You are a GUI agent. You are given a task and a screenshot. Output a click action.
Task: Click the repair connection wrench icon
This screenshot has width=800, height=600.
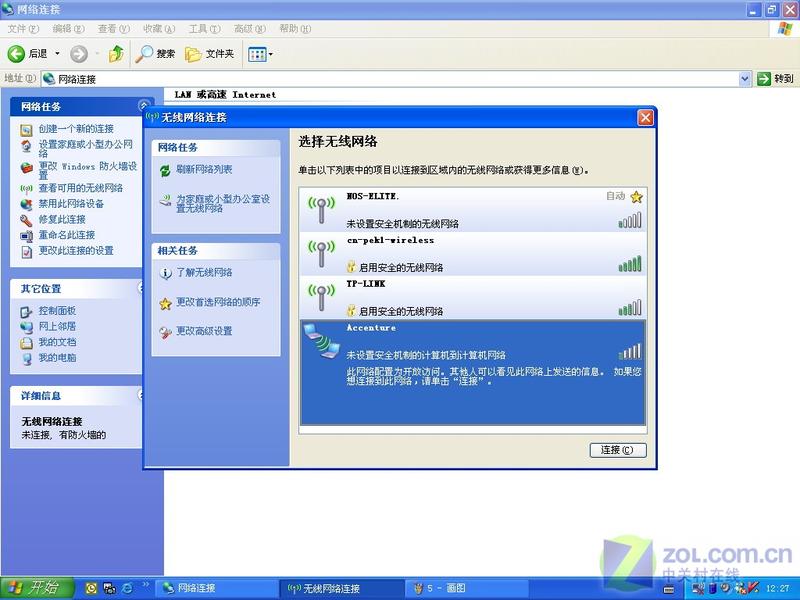coord(26,220)
